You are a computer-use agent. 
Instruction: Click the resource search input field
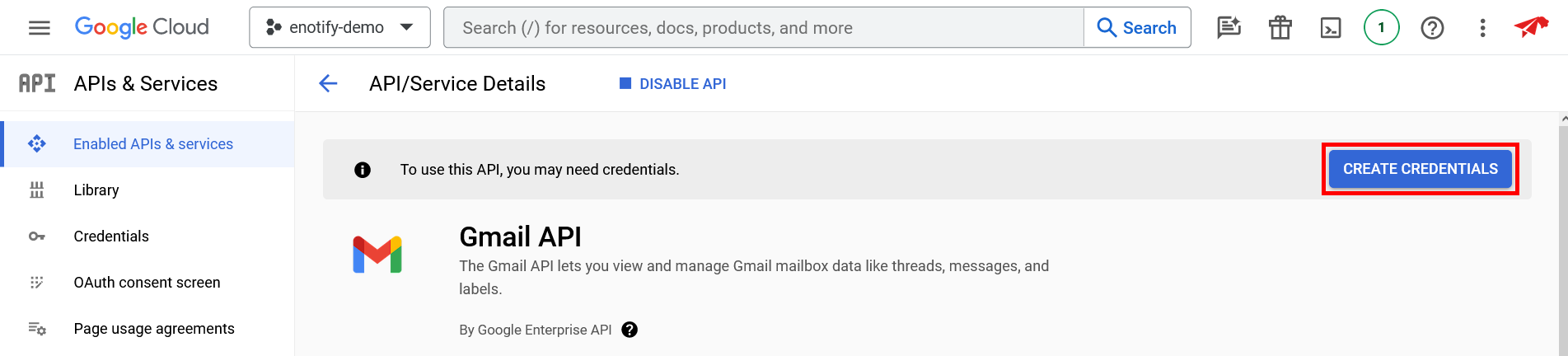pyautogui.click(x=763, y=28)
